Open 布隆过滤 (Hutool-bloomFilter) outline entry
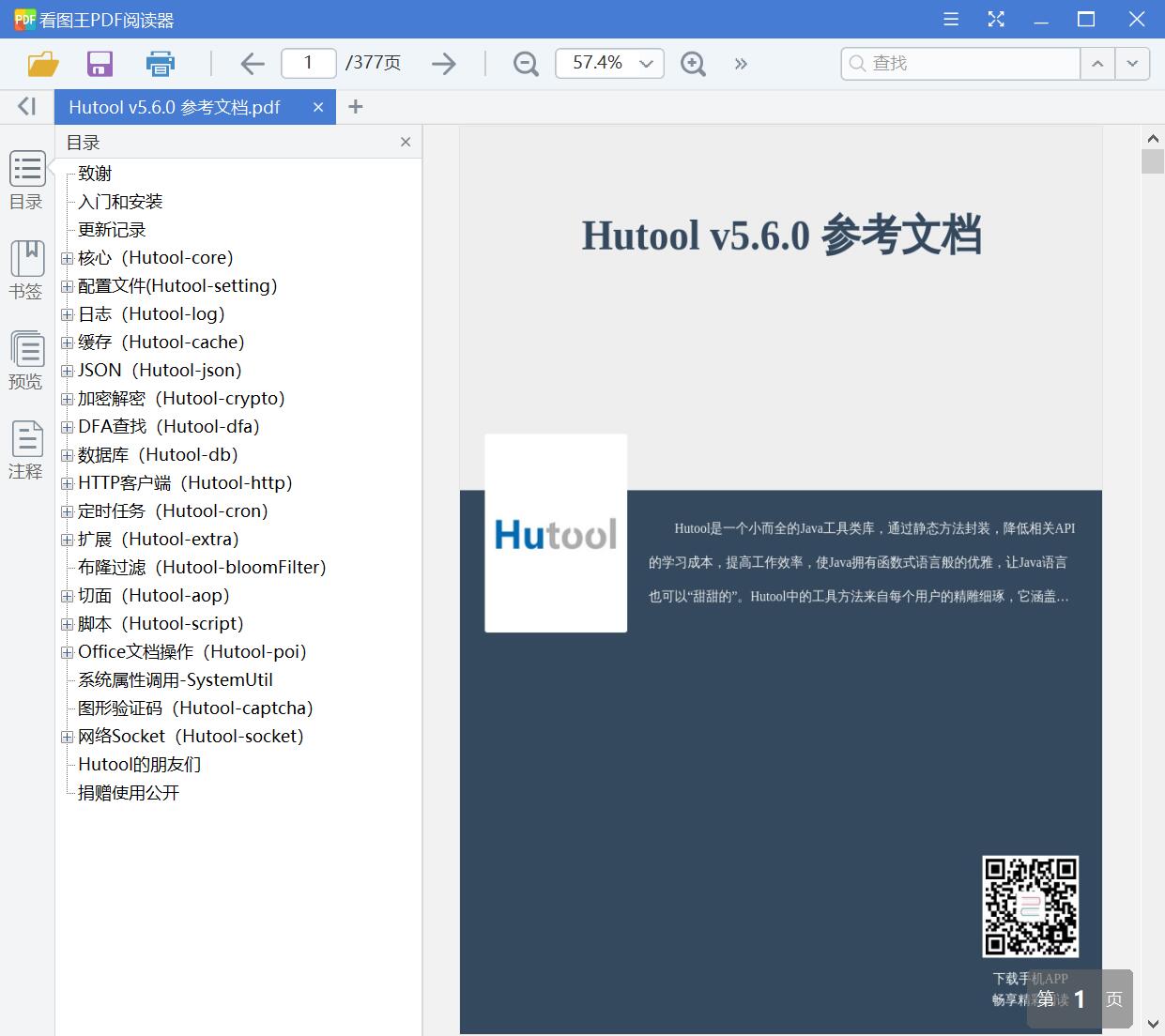The width and height of the screenshot is (1165, 1036). tap(202, 568)
